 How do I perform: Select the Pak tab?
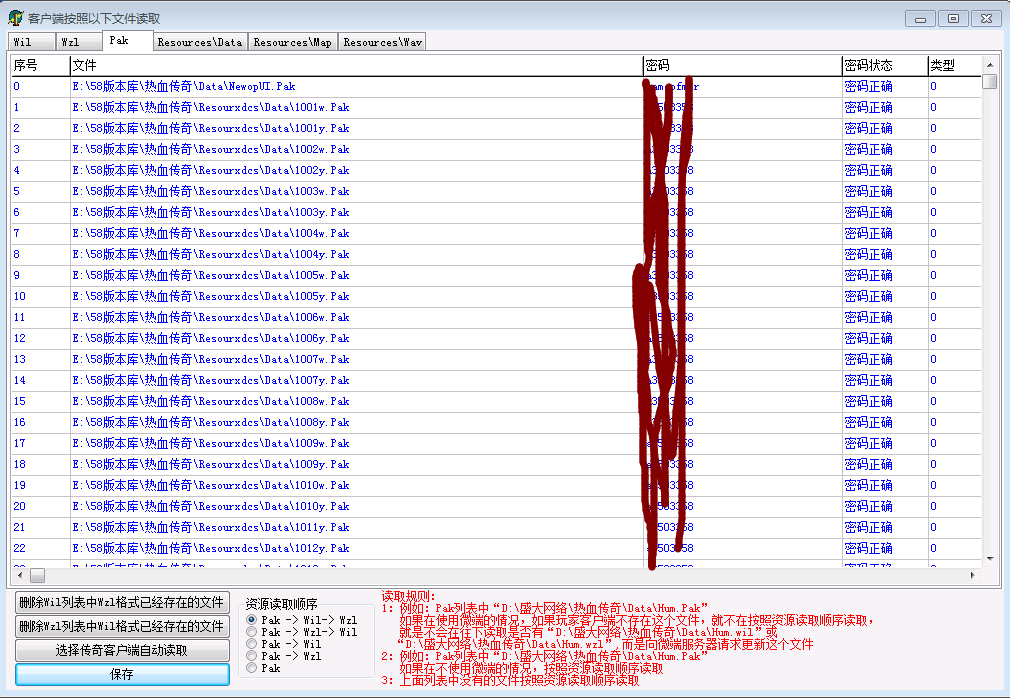[x=128, y=41]
